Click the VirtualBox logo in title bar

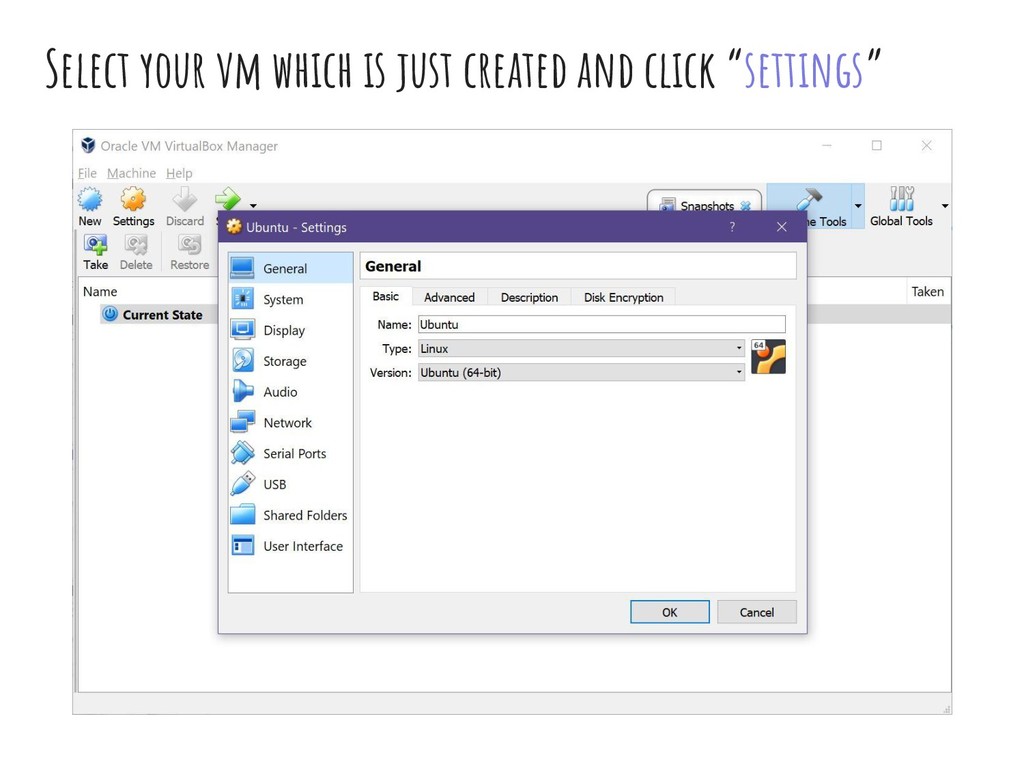click(x=88, y=145)
